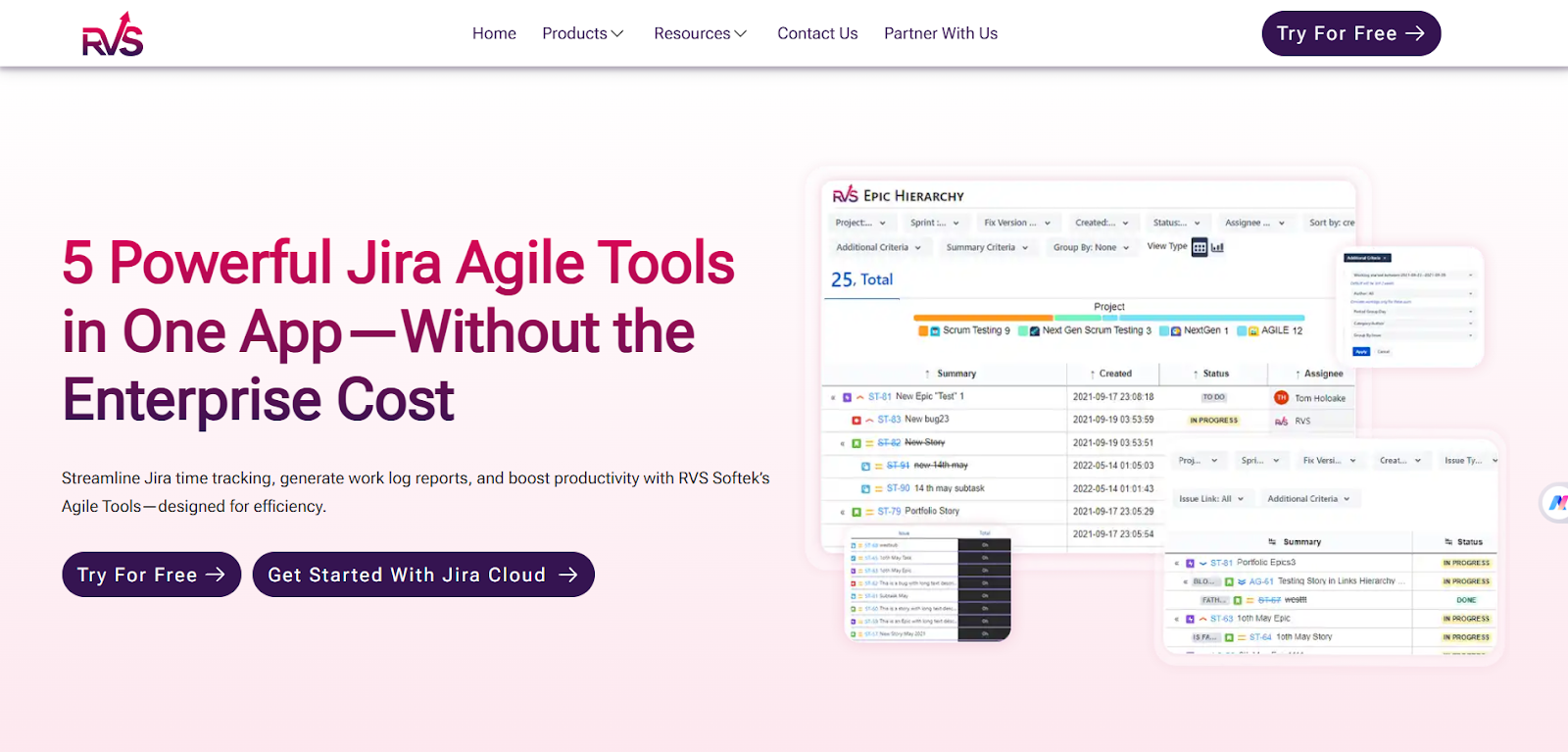Click the floating assistant icon at window edge
Viewport: 1568px width, 752px height.
1555,503
